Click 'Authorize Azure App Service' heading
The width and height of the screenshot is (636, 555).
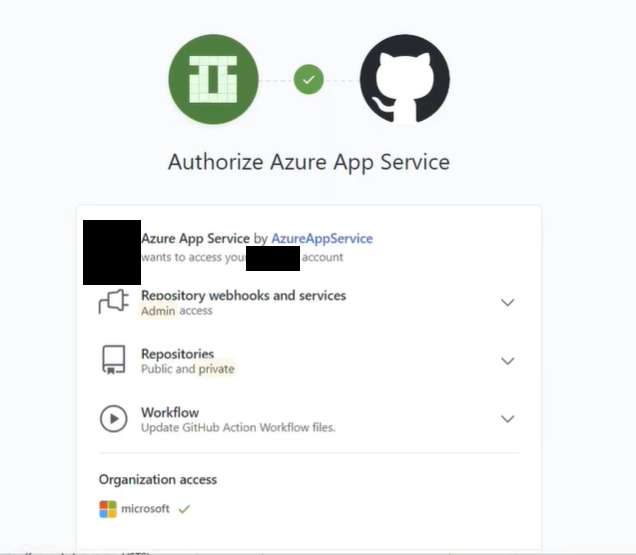tap(309, 162)
